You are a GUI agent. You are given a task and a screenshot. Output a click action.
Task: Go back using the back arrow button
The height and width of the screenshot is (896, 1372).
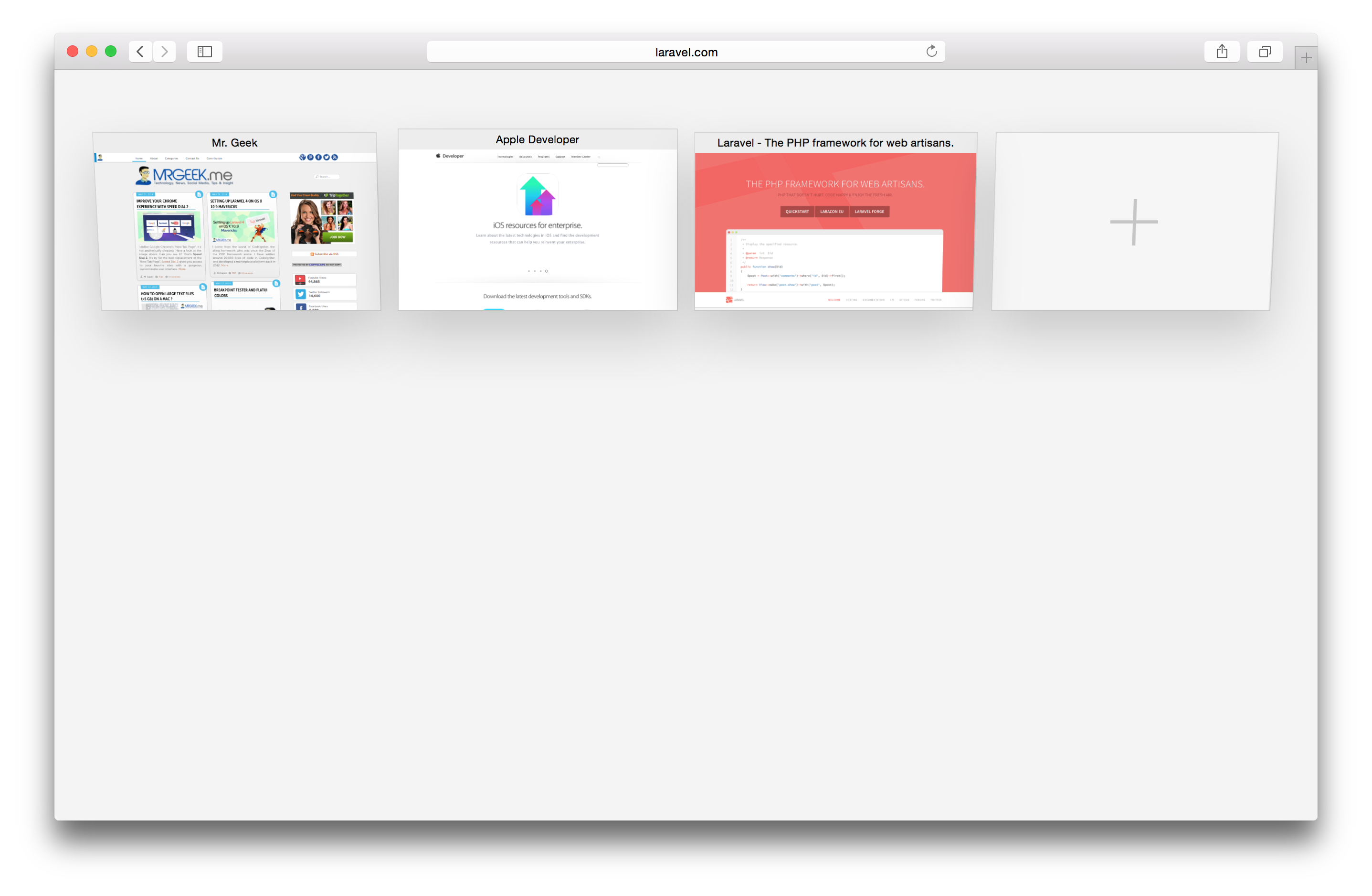click(140, 51)
